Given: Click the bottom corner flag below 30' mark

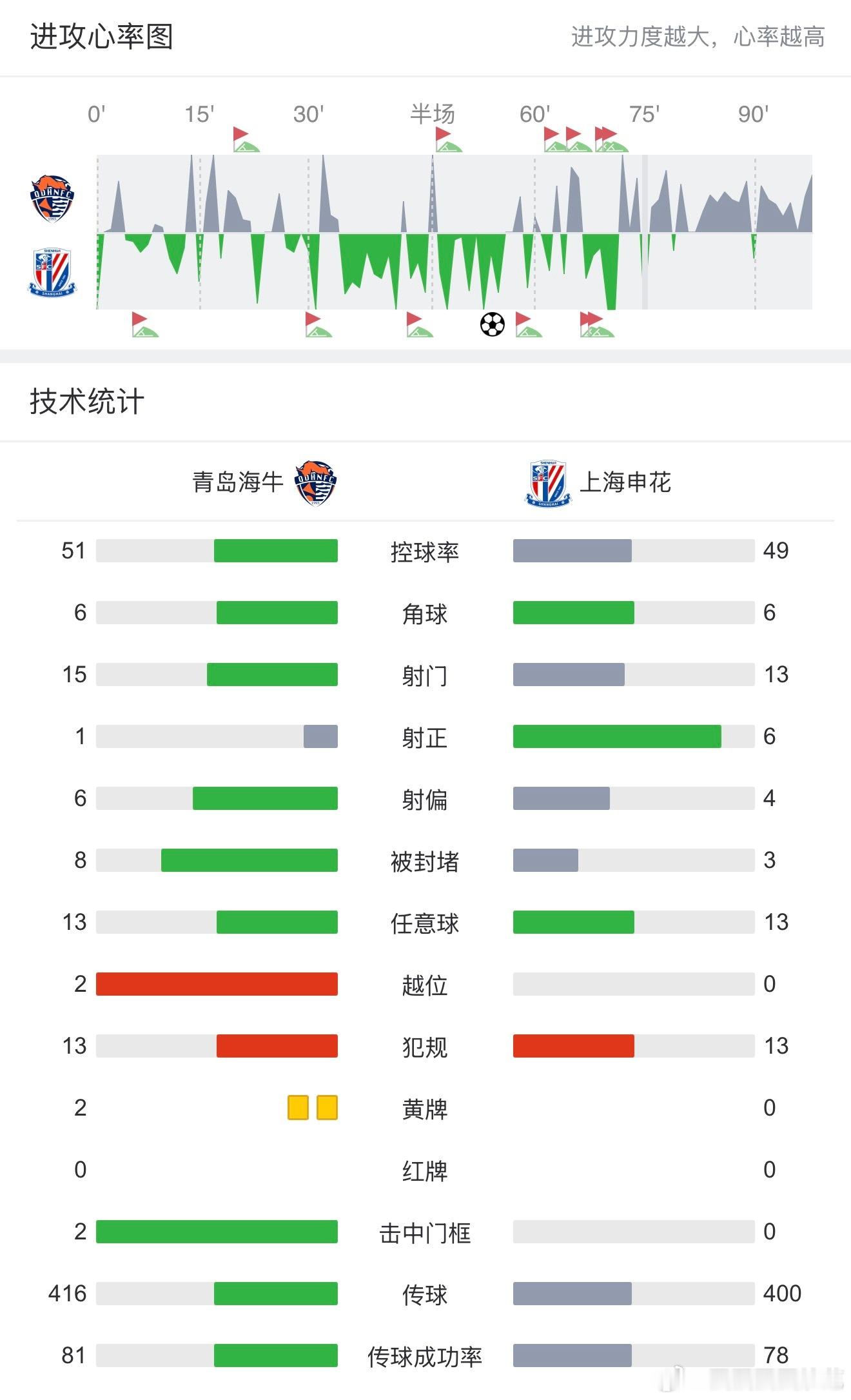Looking at the screenshot, I should click(318, 324).
